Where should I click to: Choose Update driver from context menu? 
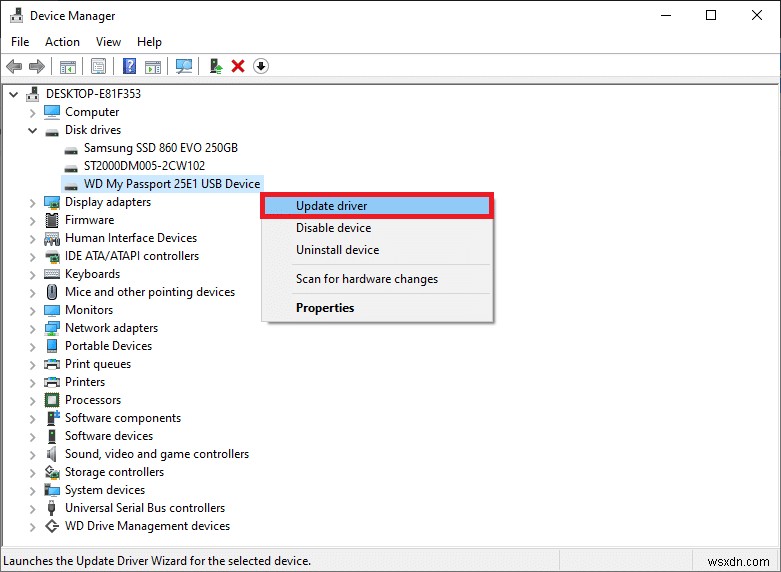click(377, 206)
